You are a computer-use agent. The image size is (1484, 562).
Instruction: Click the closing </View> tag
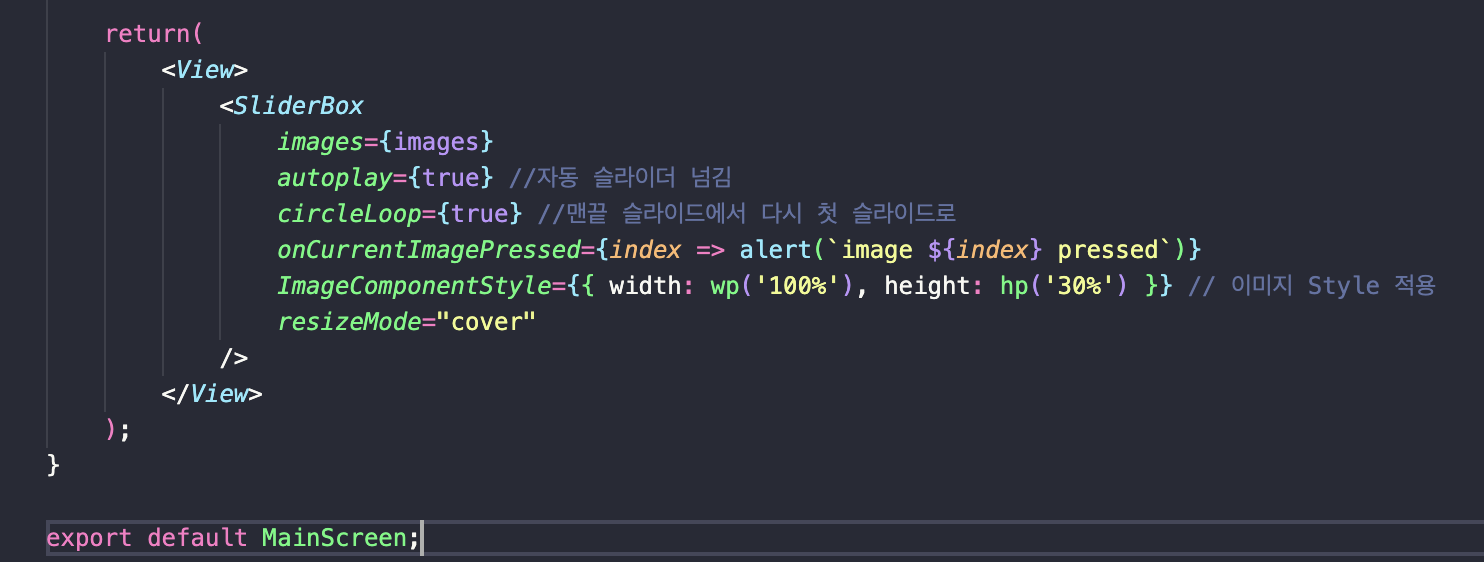212,393
